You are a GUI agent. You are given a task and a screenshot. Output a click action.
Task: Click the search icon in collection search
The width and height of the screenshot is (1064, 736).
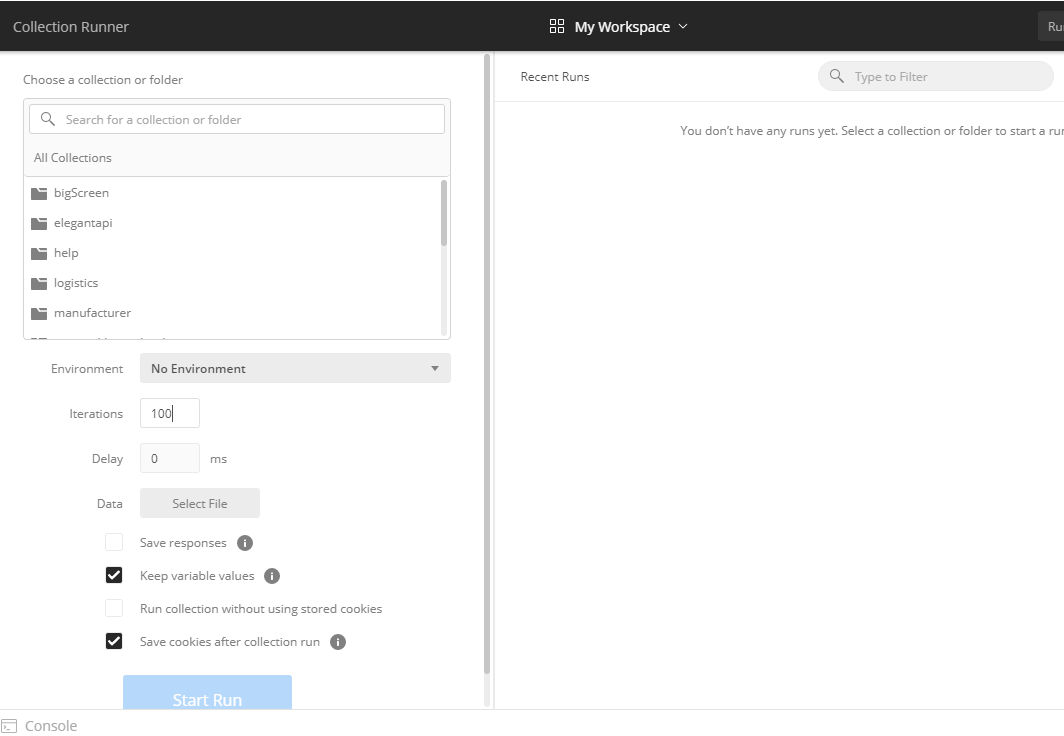[x=48, y=119]
